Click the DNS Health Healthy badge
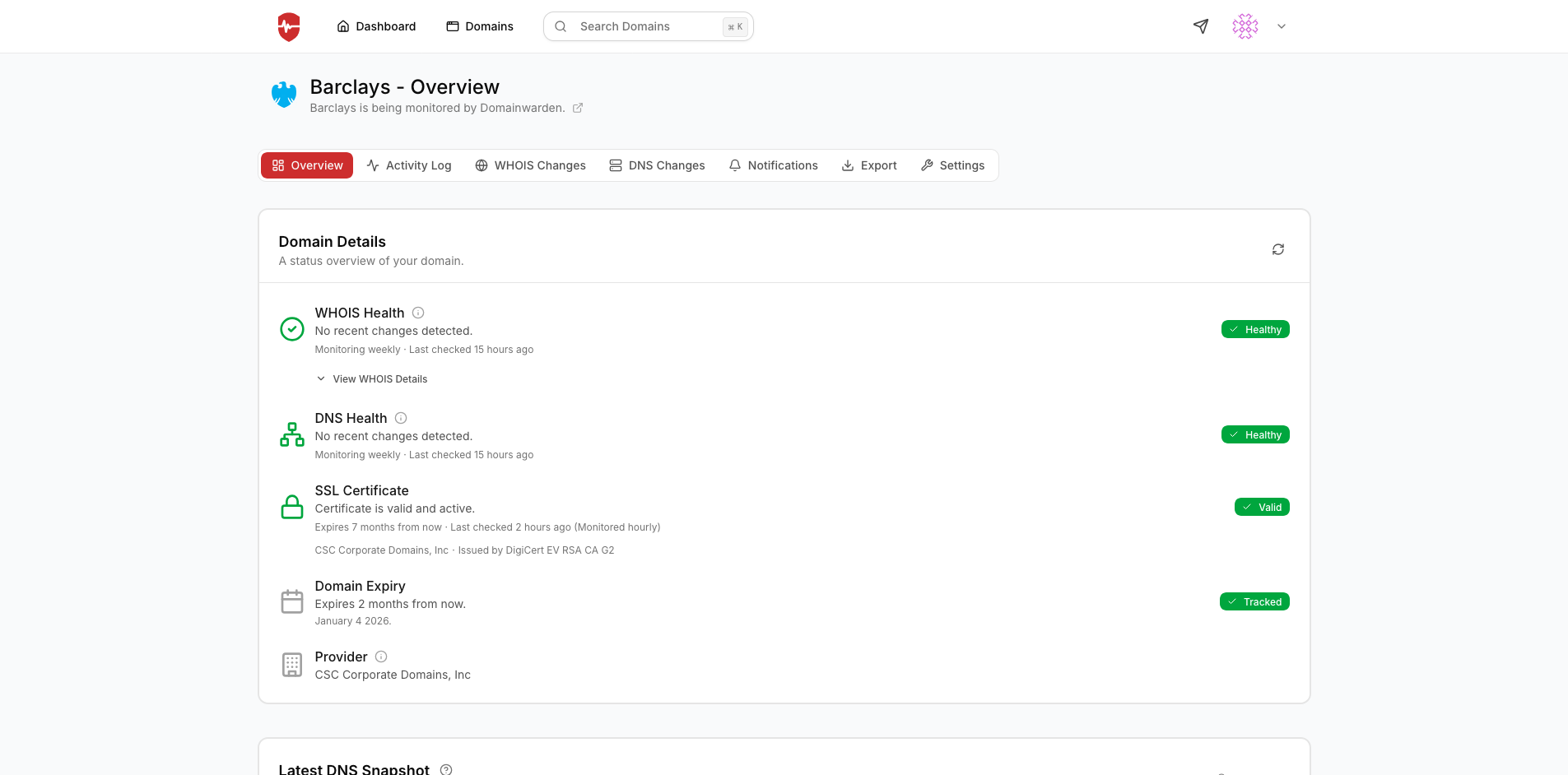Viewport: 1568px width, 775px height. click(x=1255, y=434)
